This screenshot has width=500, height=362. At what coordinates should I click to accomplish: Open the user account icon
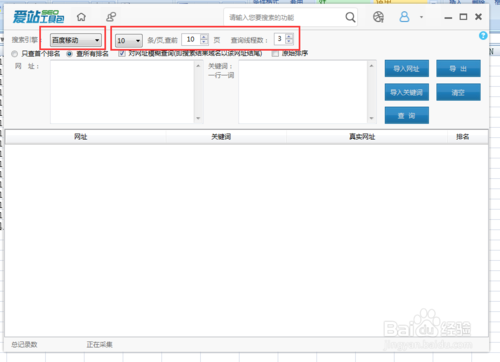coord(404,17)
